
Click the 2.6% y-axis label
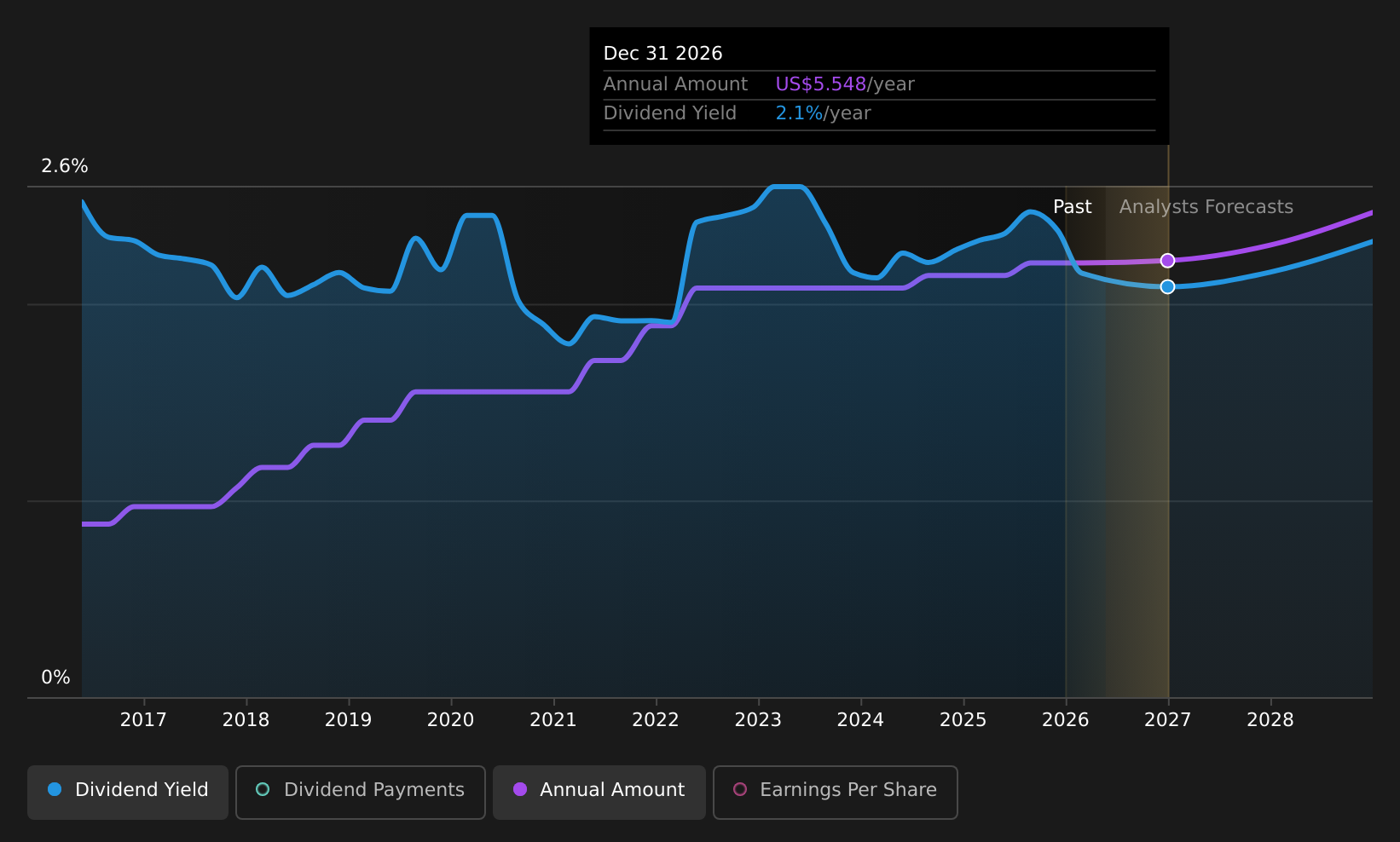pyautogui.click(x=65, y=166)
